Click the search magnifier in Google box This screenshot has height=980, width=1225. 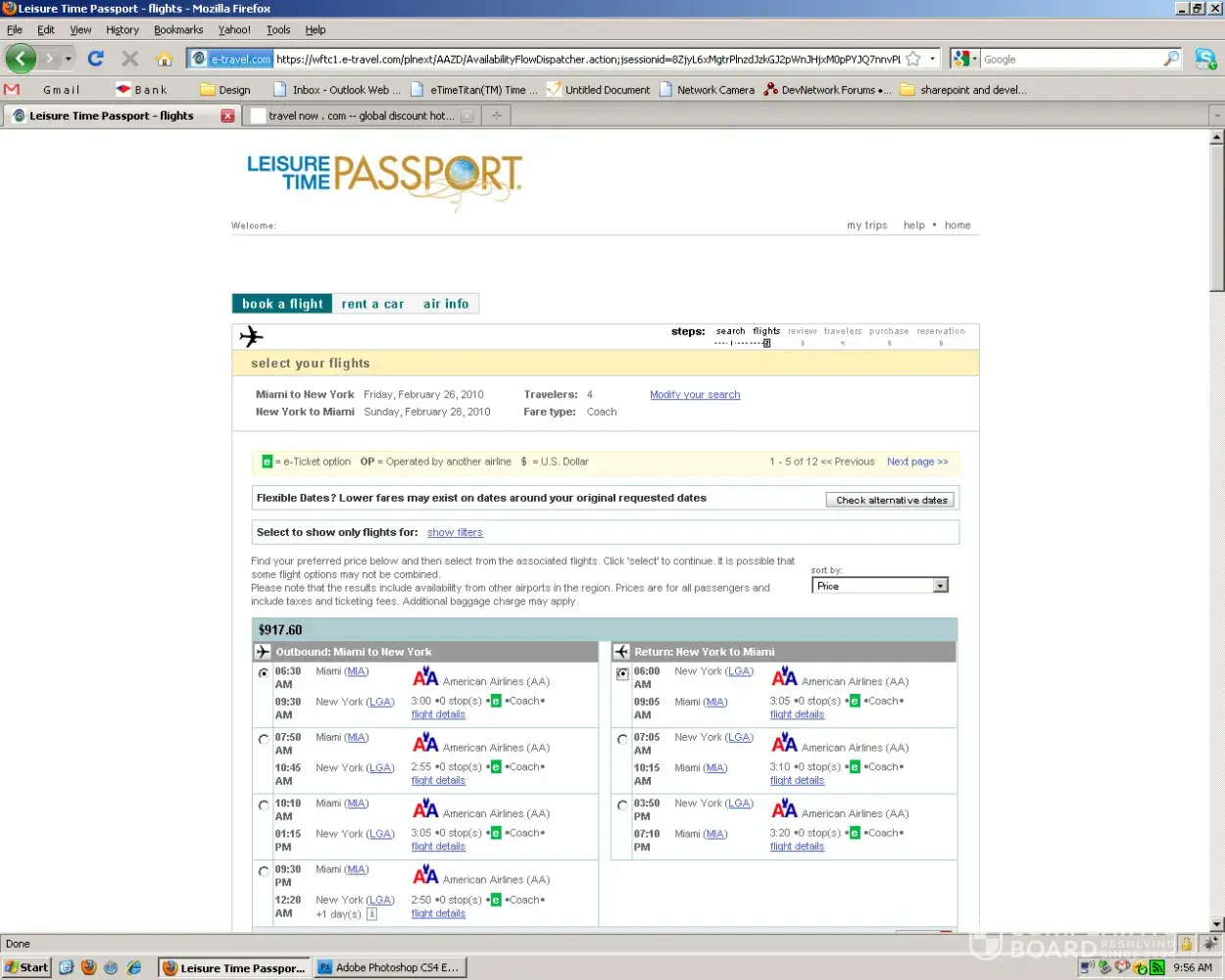1170,59
